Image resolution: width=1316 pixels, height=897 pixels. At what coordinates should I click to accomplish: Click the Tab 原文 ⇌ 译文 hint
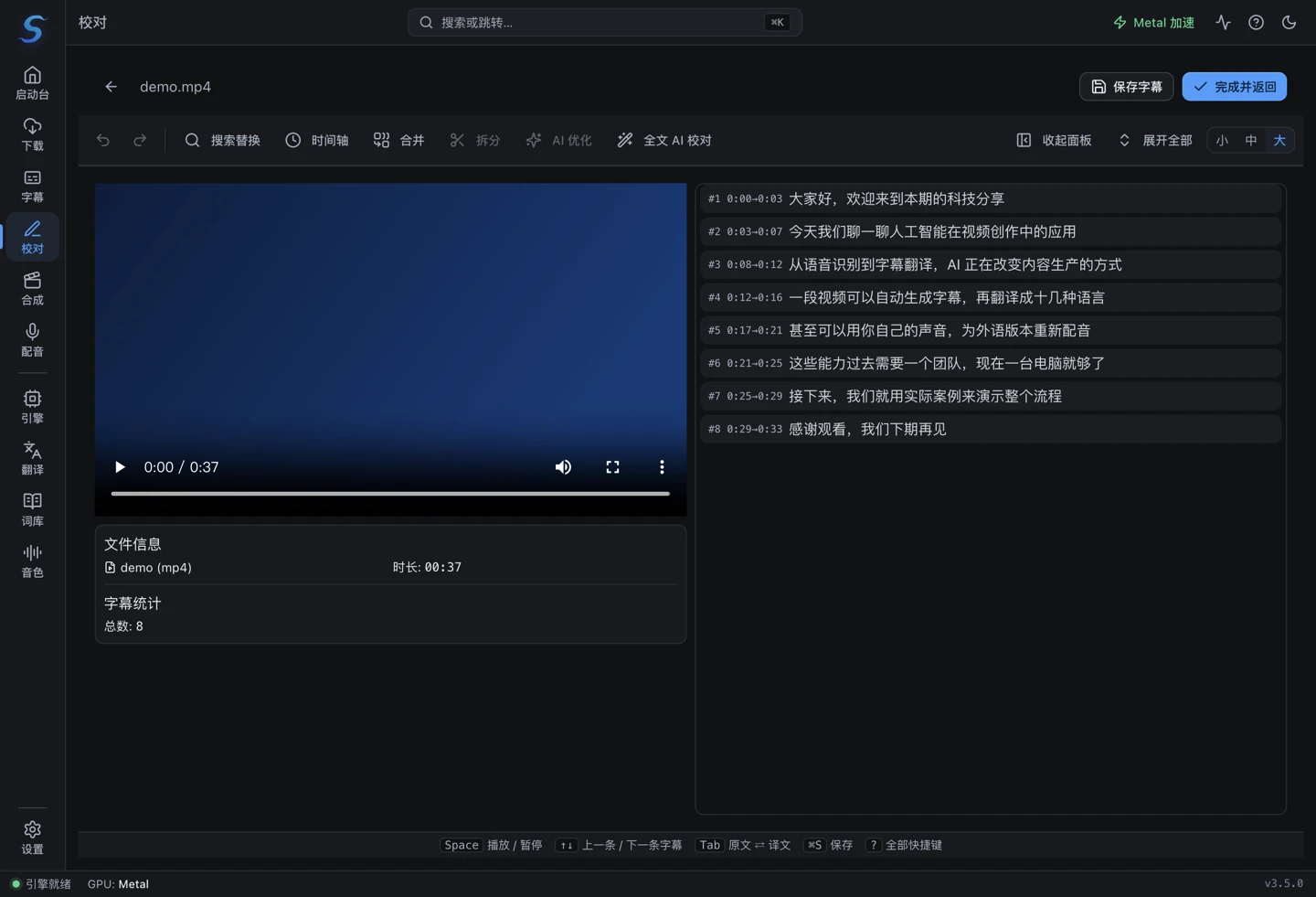pos(743,845)
